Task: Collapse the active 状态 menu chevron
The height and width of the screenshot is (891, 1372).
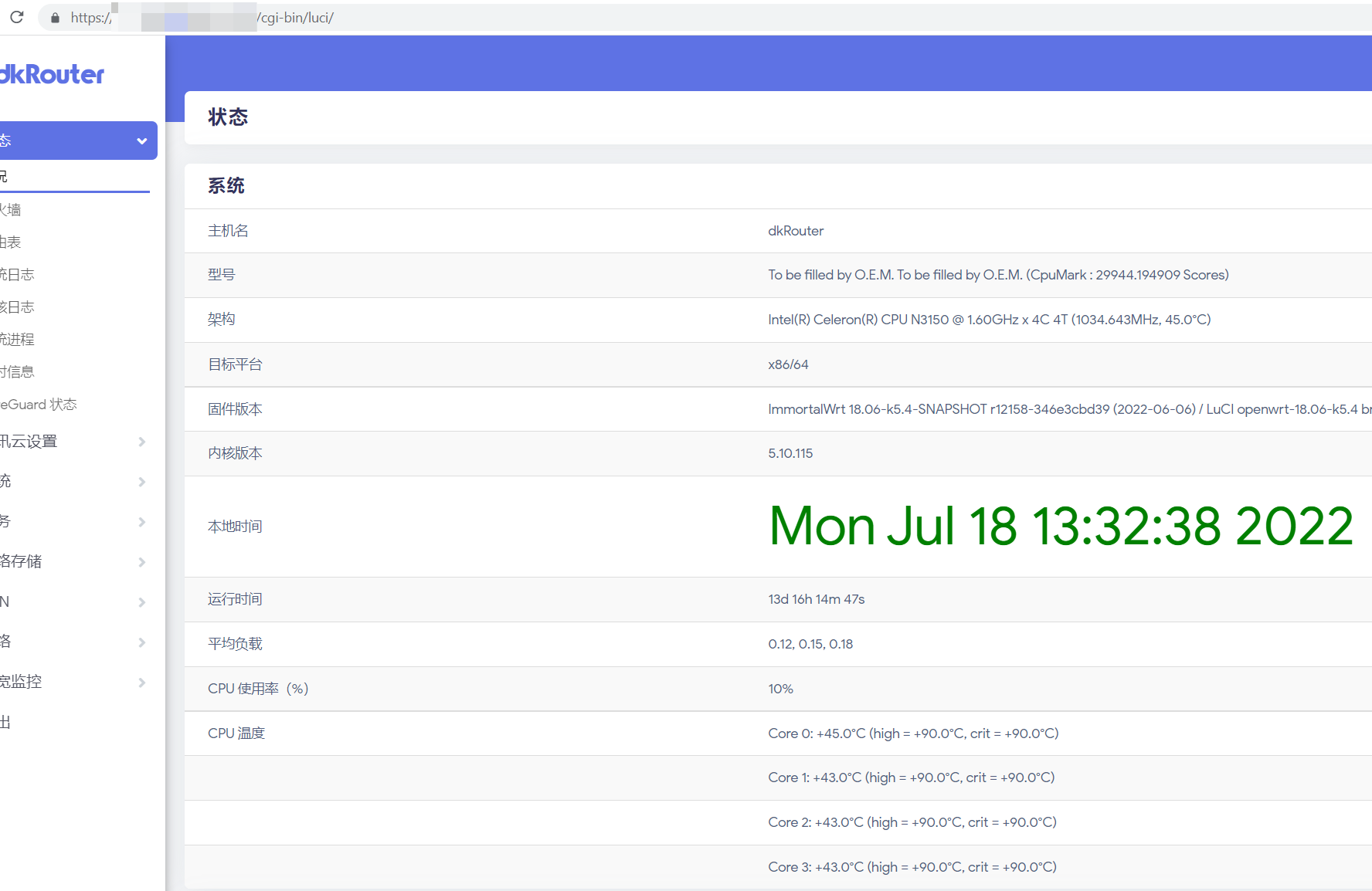Action: click(x=141, y=141)
